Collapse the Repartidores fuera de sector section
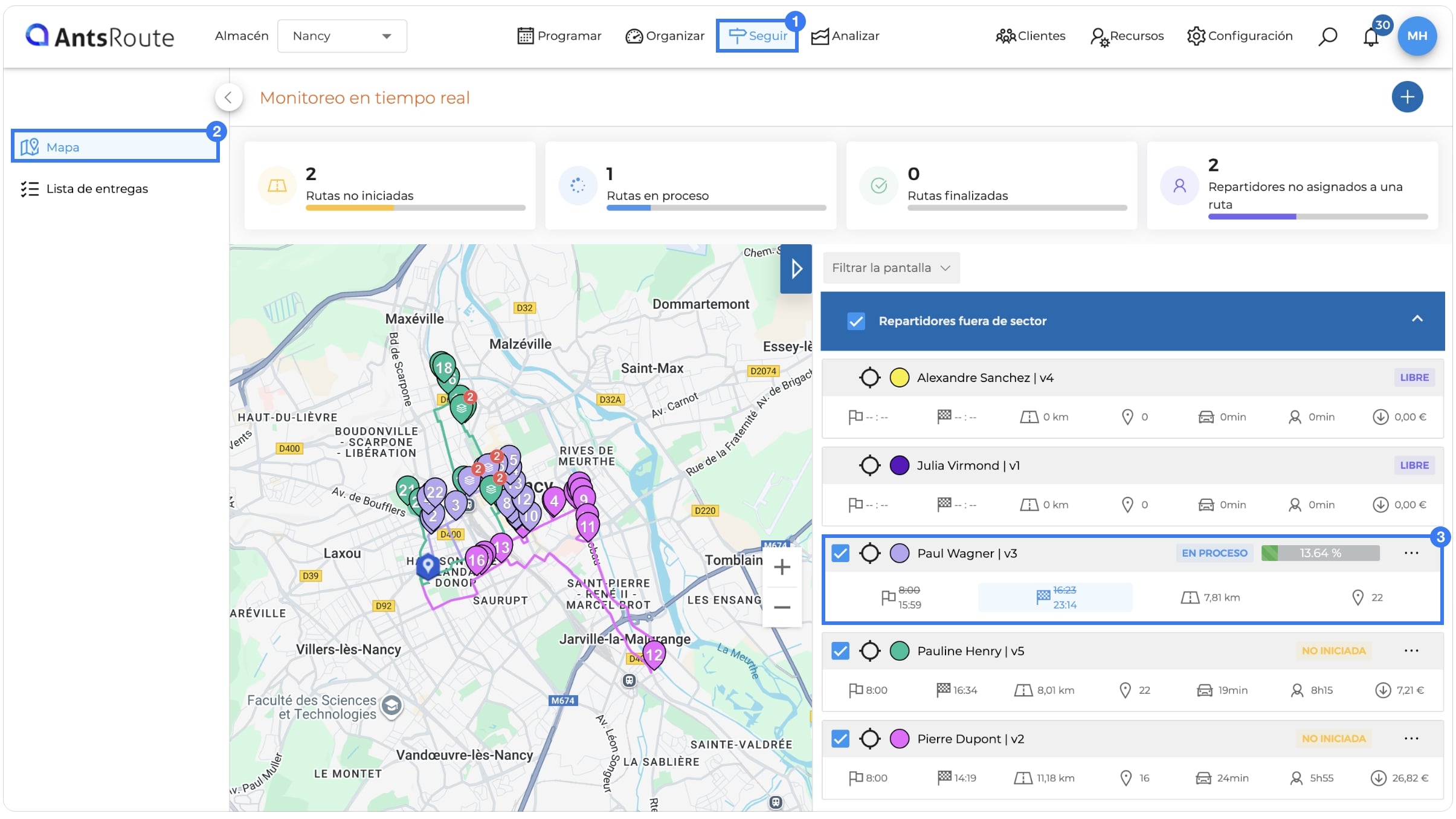The image size is (1456, 819). (x=1417, y=319)
